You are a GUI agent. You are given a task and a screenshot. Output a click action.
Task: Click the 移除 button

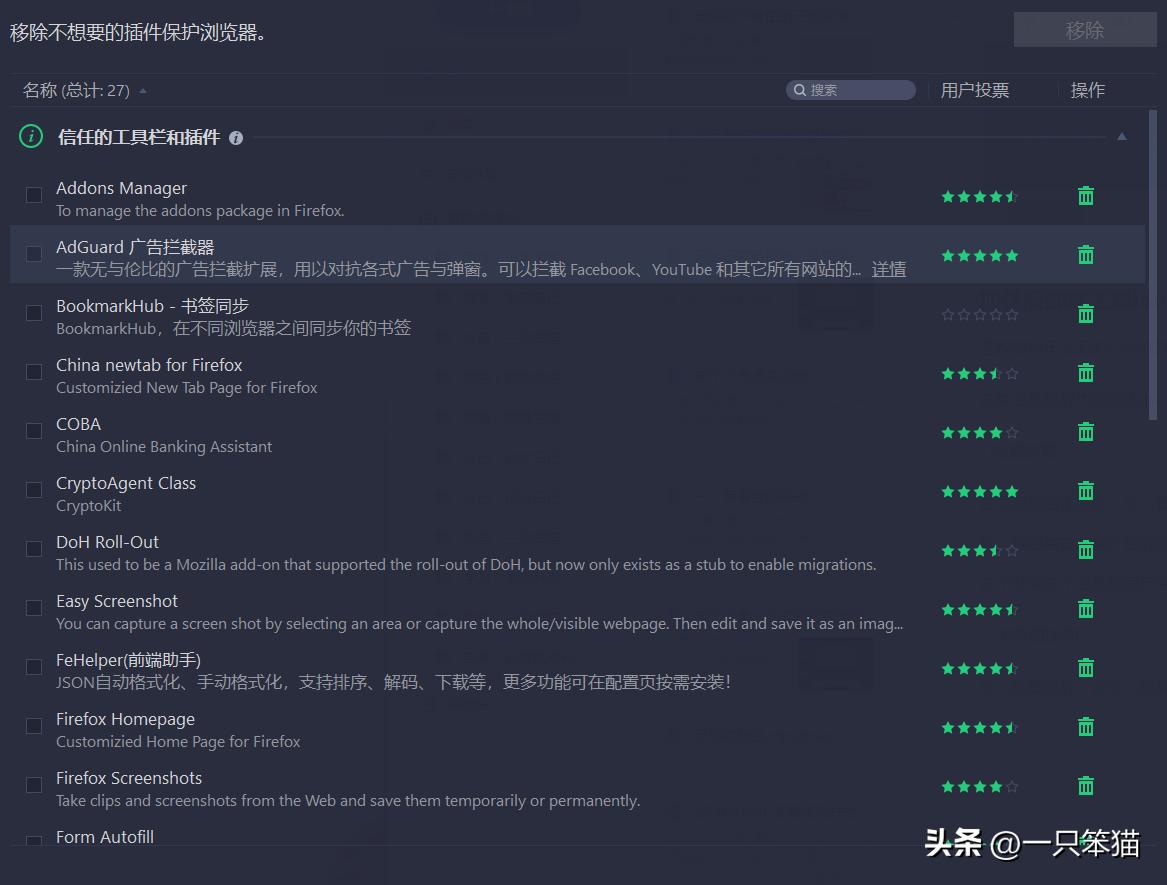[1084, 31]
